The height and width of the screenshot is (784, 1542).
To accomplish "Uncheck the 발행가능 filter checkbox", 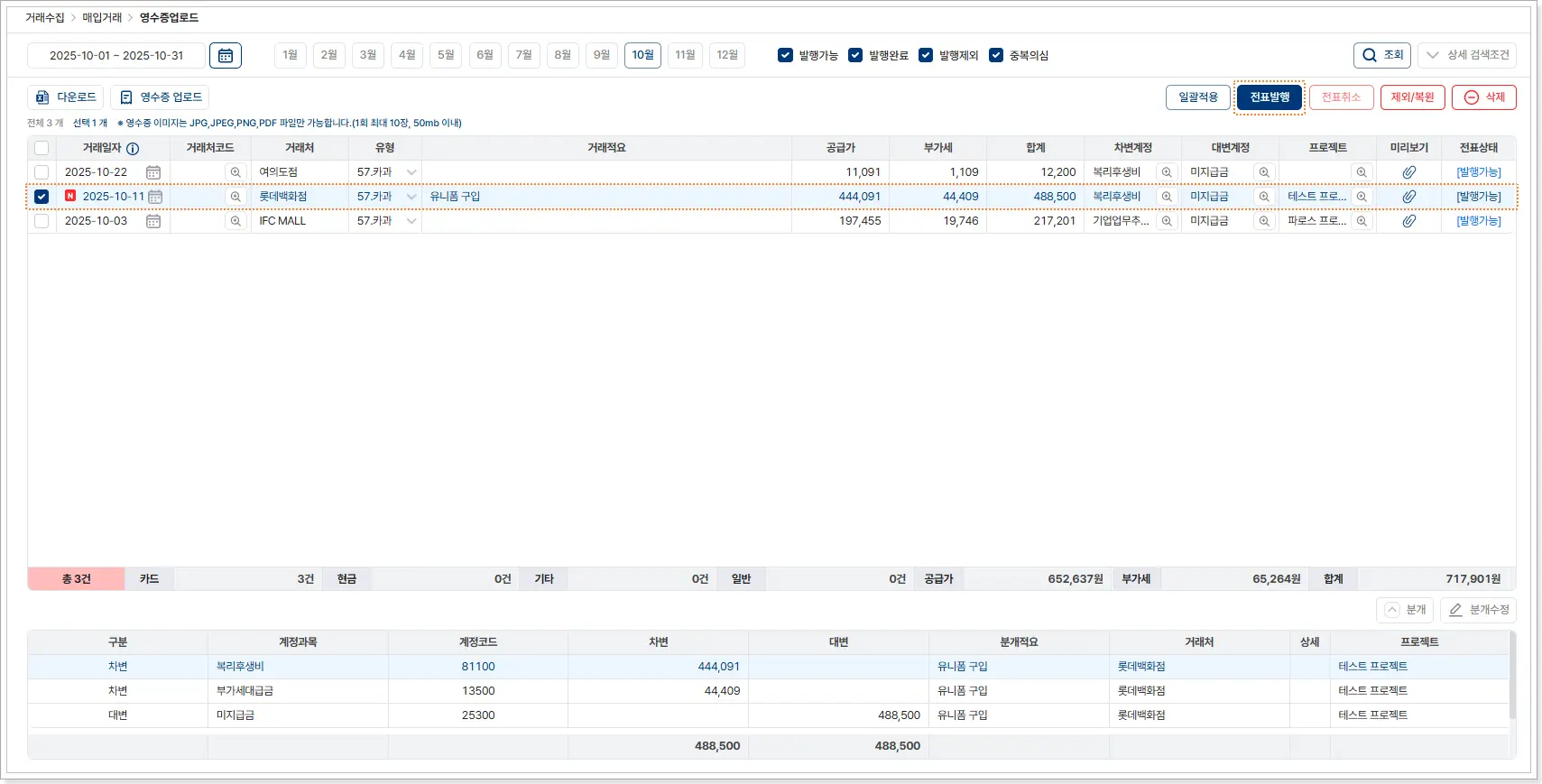I will (x=785, y=55).
